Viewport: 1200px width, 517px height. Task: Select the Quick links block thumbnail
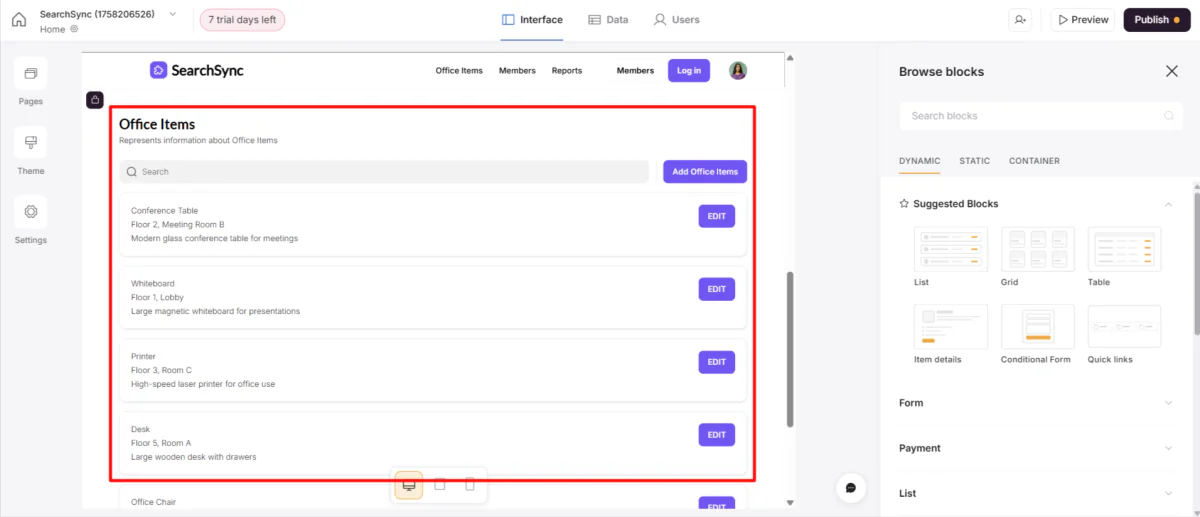pyautogui.click(x=1124, y=327)
